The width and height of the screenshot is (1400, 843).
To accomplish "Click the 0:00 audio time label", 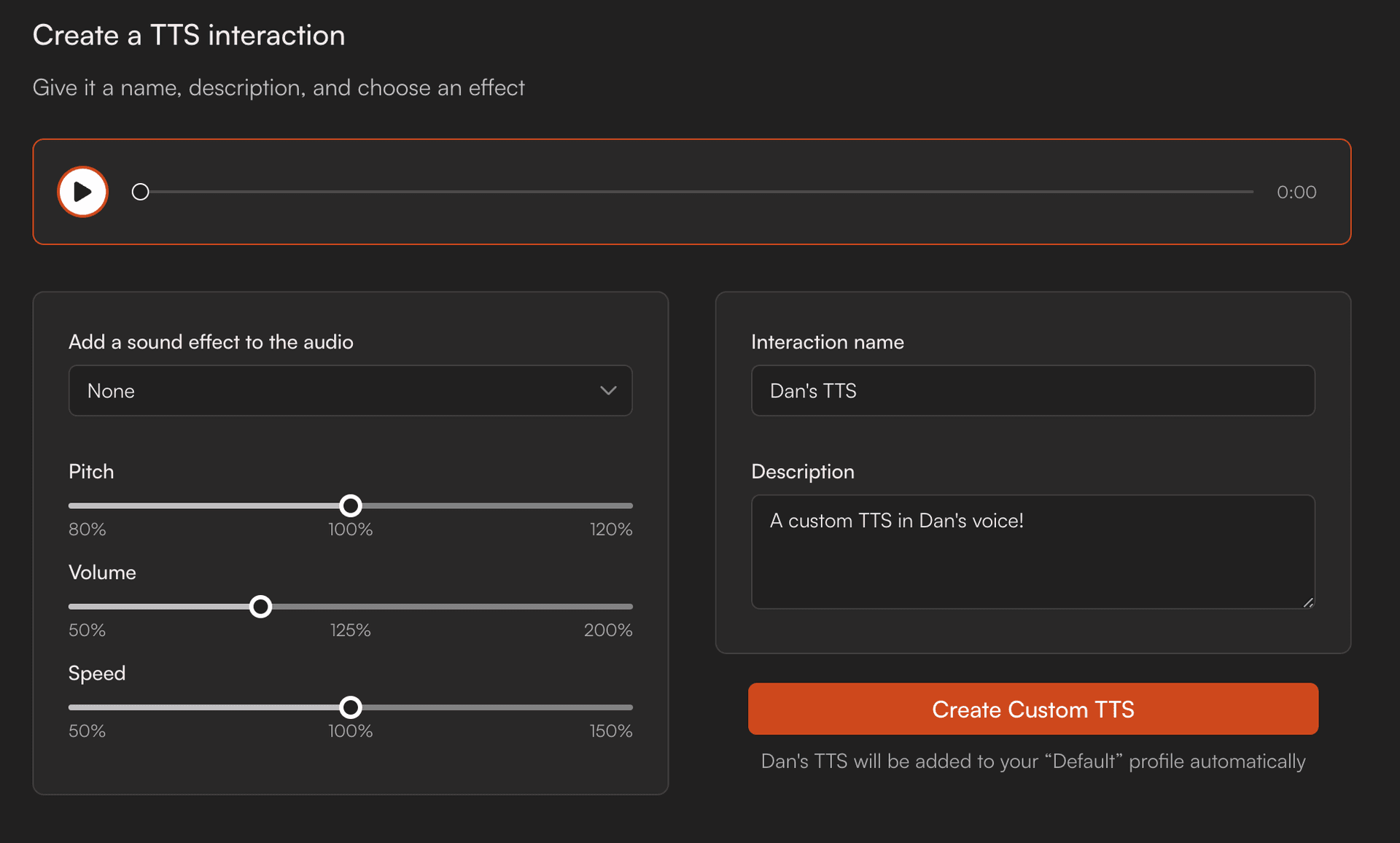I will click(x=1296, y=193).
